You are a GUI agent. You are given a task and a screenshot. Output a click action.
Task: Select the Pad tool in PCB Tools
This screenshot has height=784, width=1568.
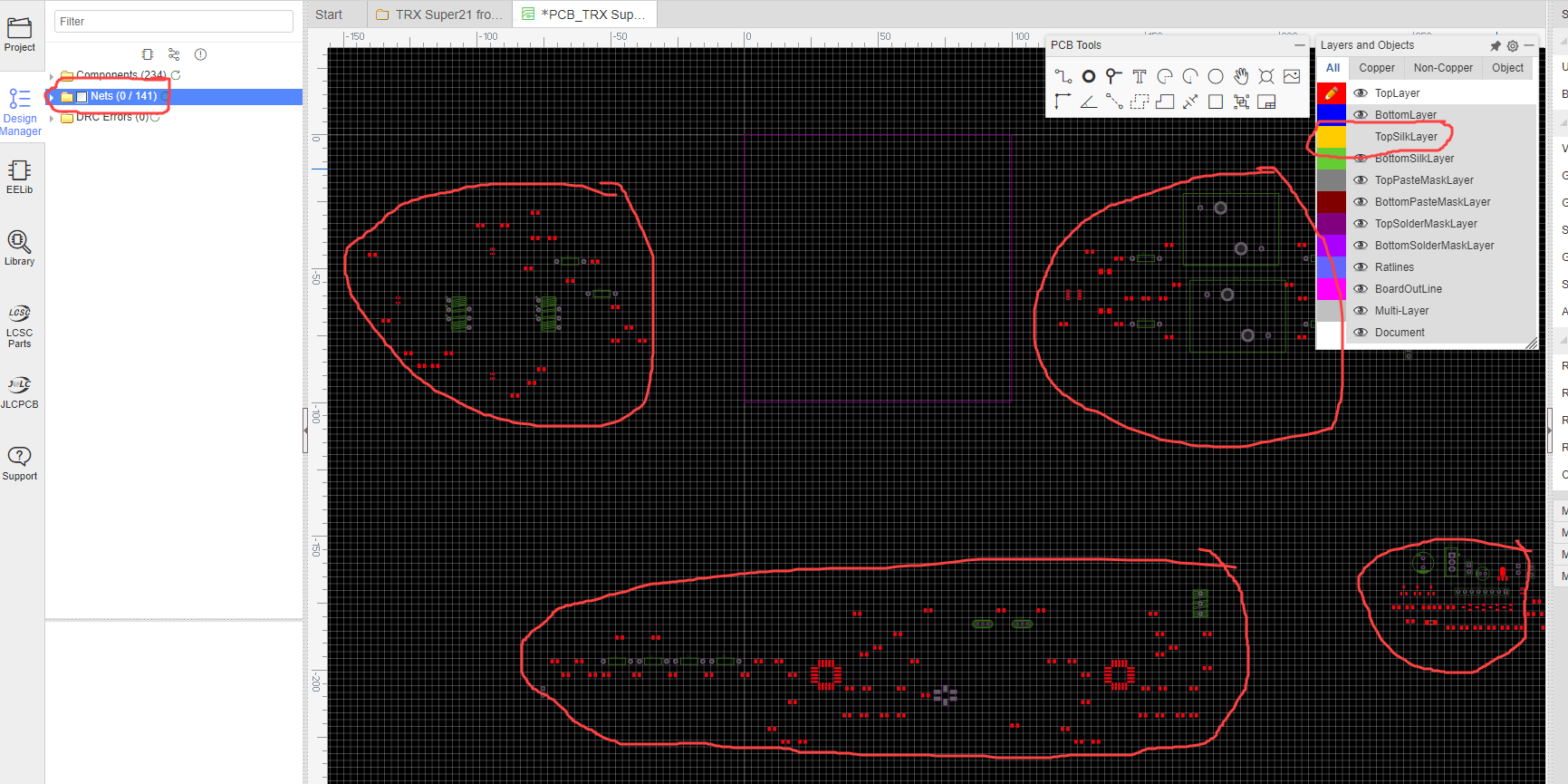[1089, 77]
